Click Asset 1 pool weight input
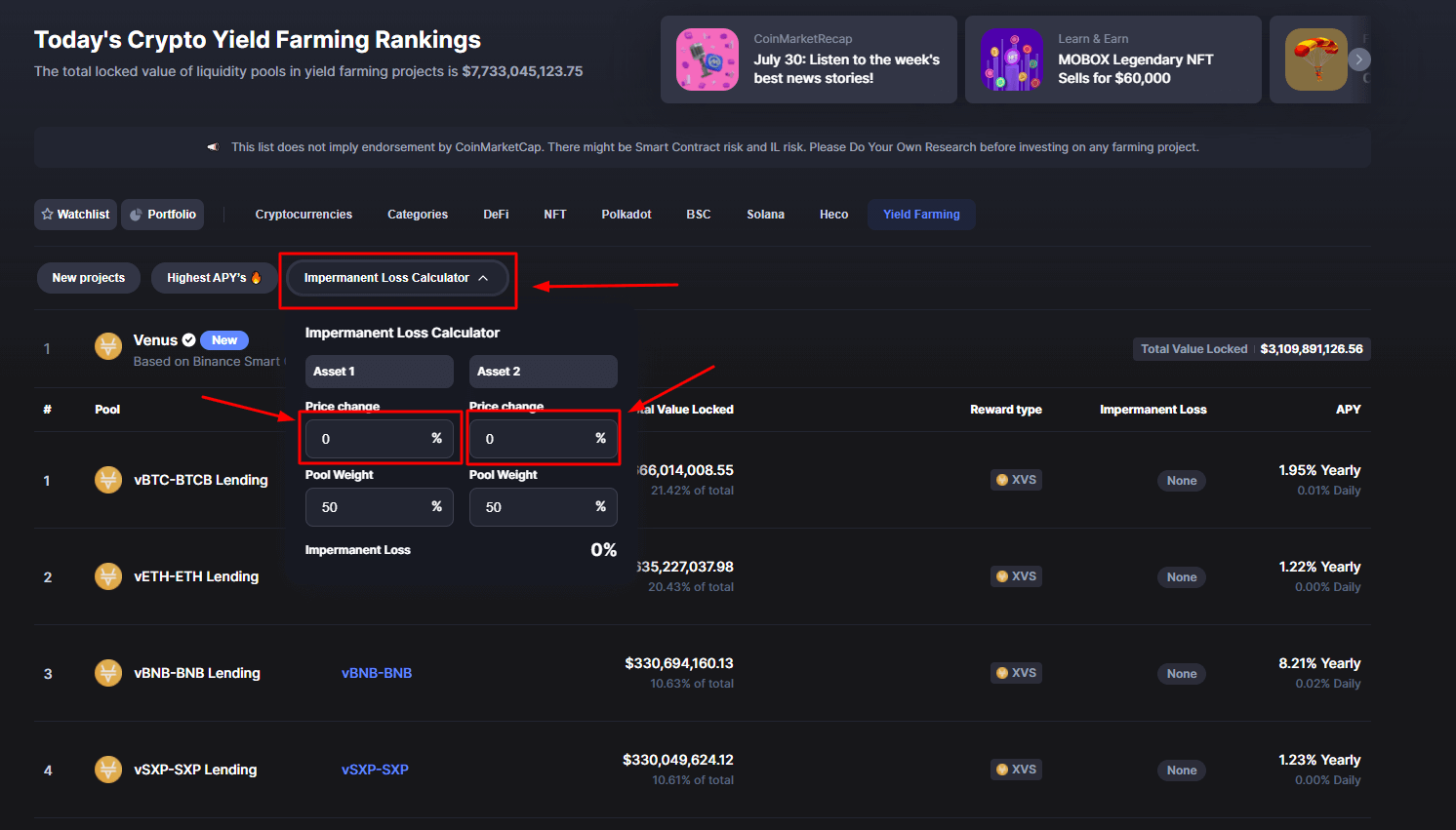The height and width of the screenshot is (830, 1456). [x=380, y=507]
